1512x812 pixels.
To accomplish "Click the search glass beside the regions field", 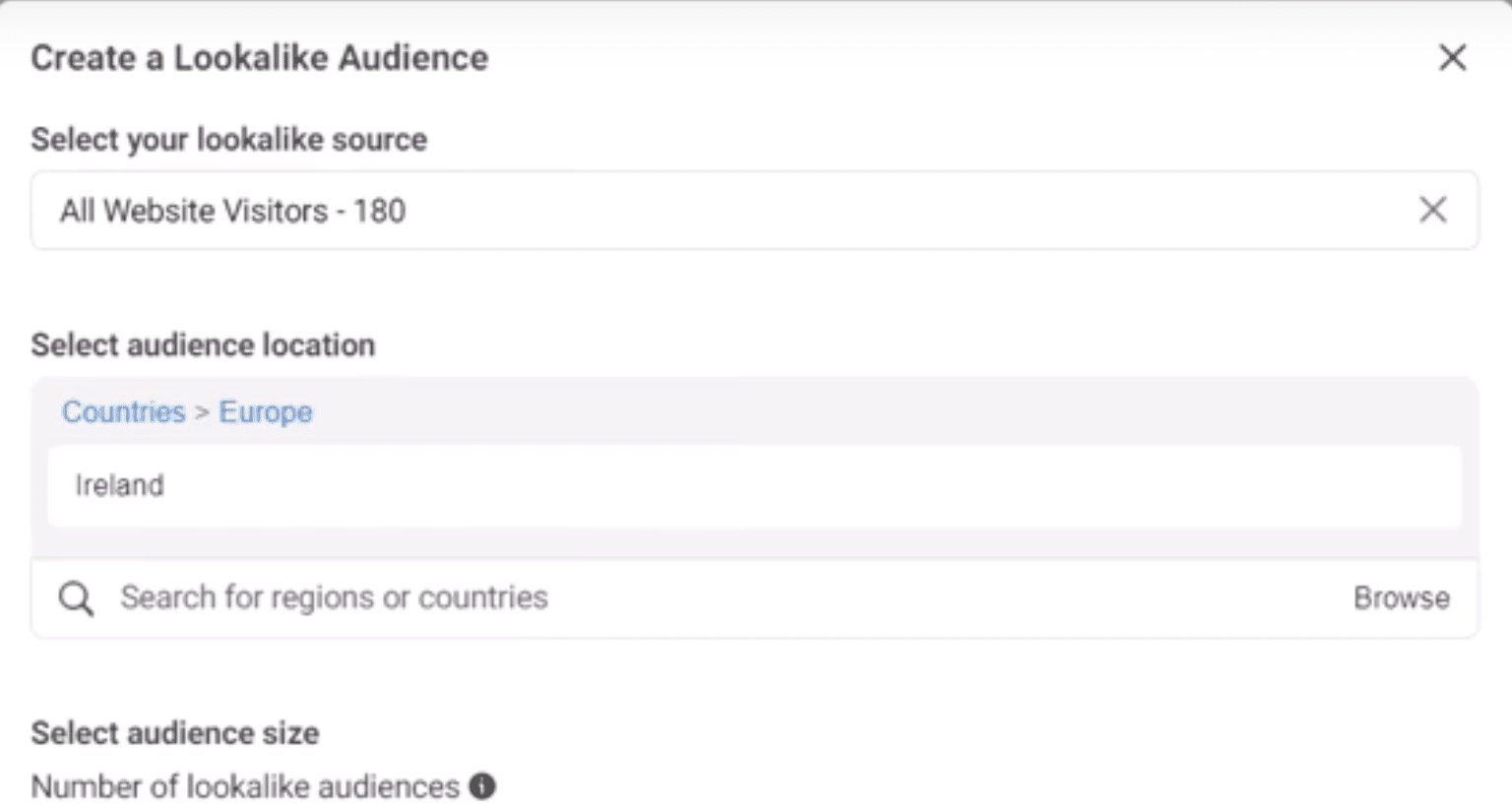I will click(x=76, y=597).
